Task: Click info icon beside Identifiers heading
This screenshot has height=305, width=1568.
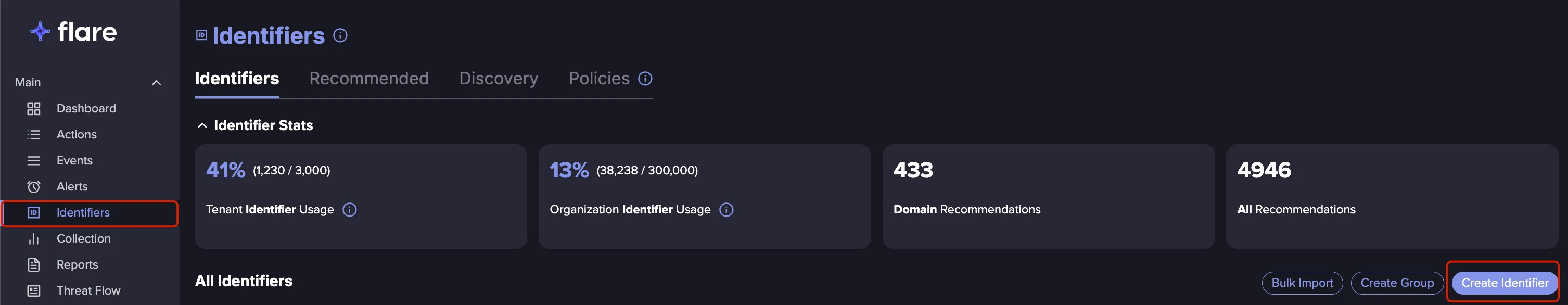Action: coord(340,36)
